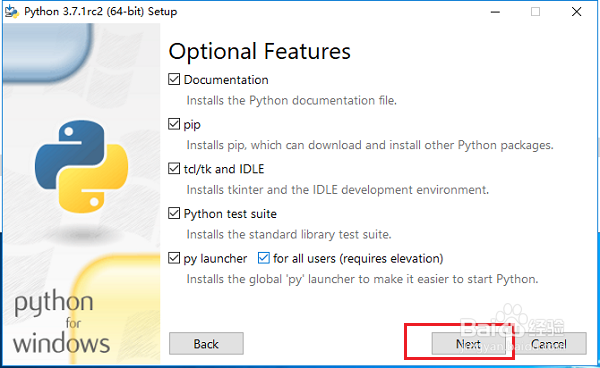Toggle the pip checkbox
Viewport: 600px width, 368px height.
click(174, 124)
